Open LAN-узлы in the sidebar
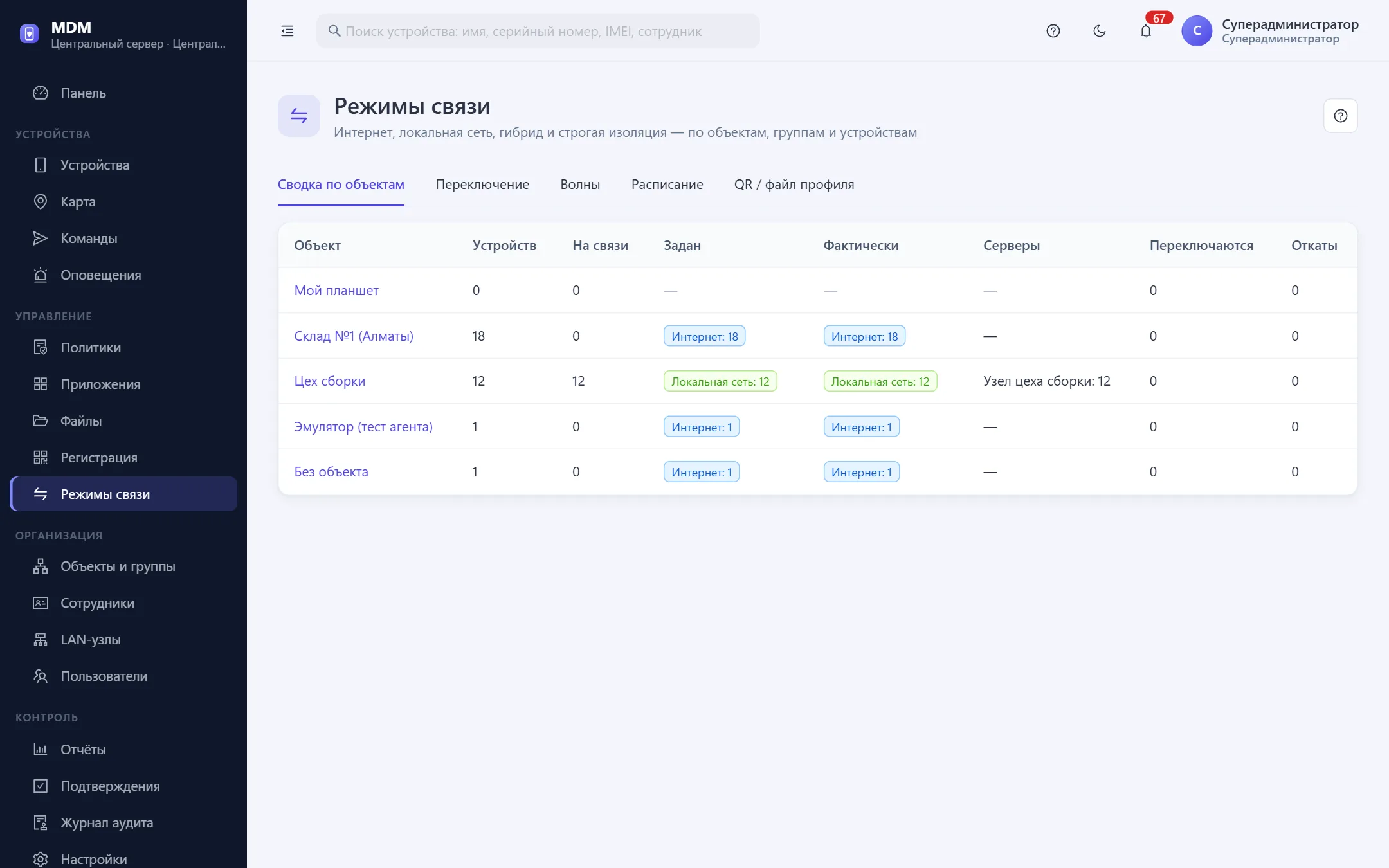1389x868 pixels. [123, 640]
